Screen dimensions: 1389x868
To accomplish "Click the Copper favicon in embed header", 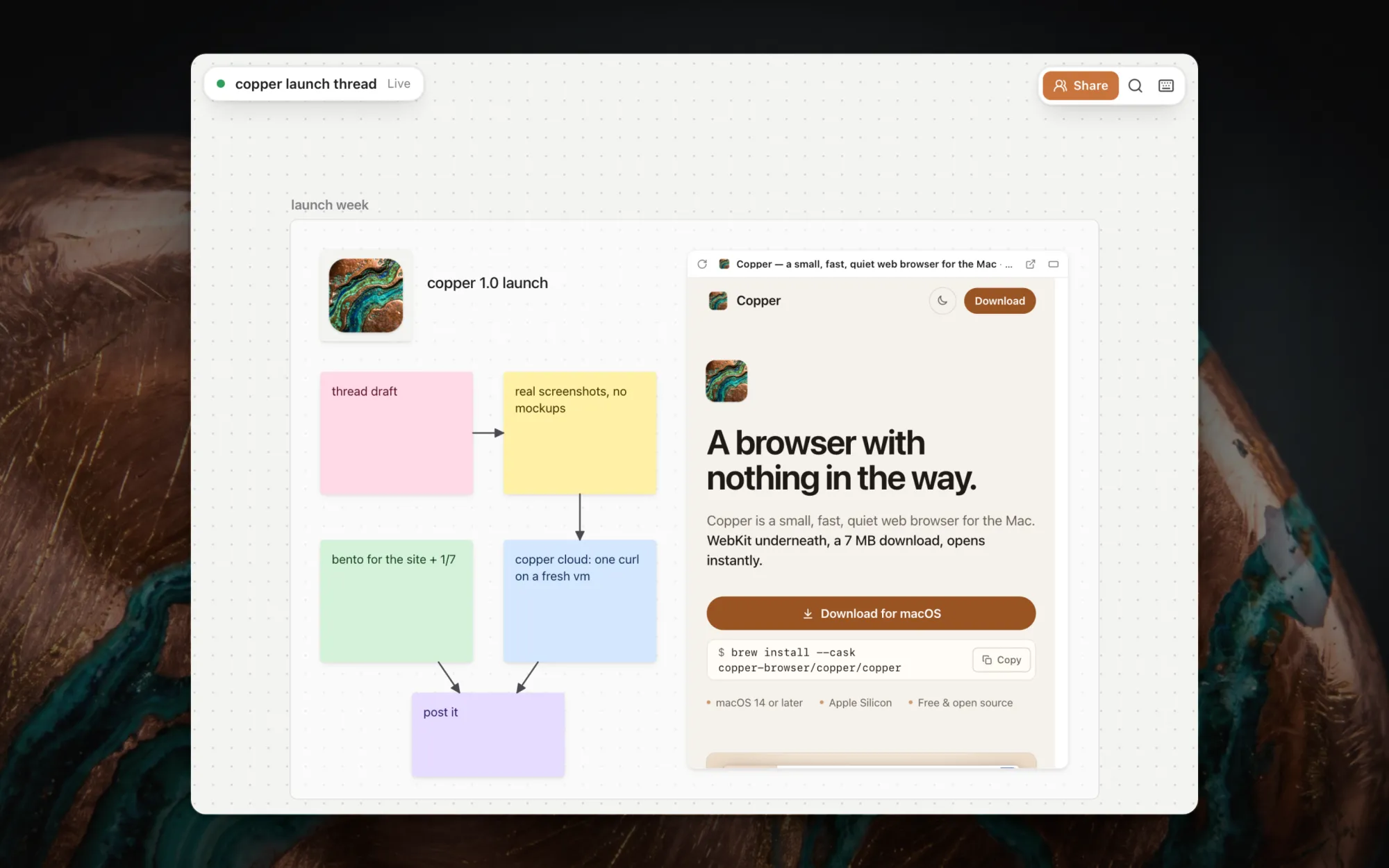I will coord(724,265).
